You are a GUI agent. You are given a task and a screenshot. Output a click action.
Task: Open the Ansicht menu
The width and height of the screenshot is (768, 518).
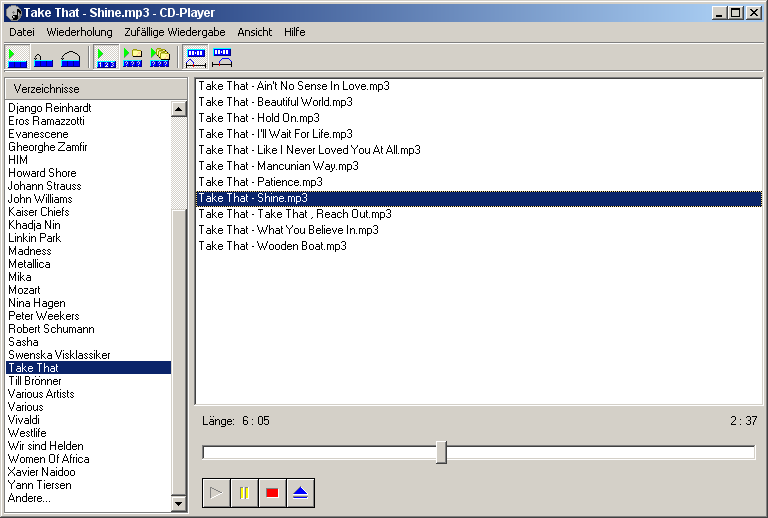255,32
